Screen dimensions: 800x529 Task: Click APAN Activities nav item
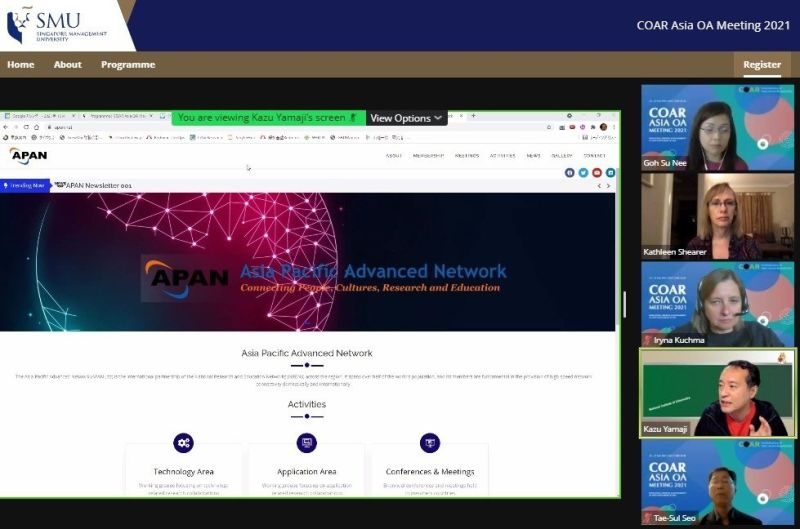(503, 156)
